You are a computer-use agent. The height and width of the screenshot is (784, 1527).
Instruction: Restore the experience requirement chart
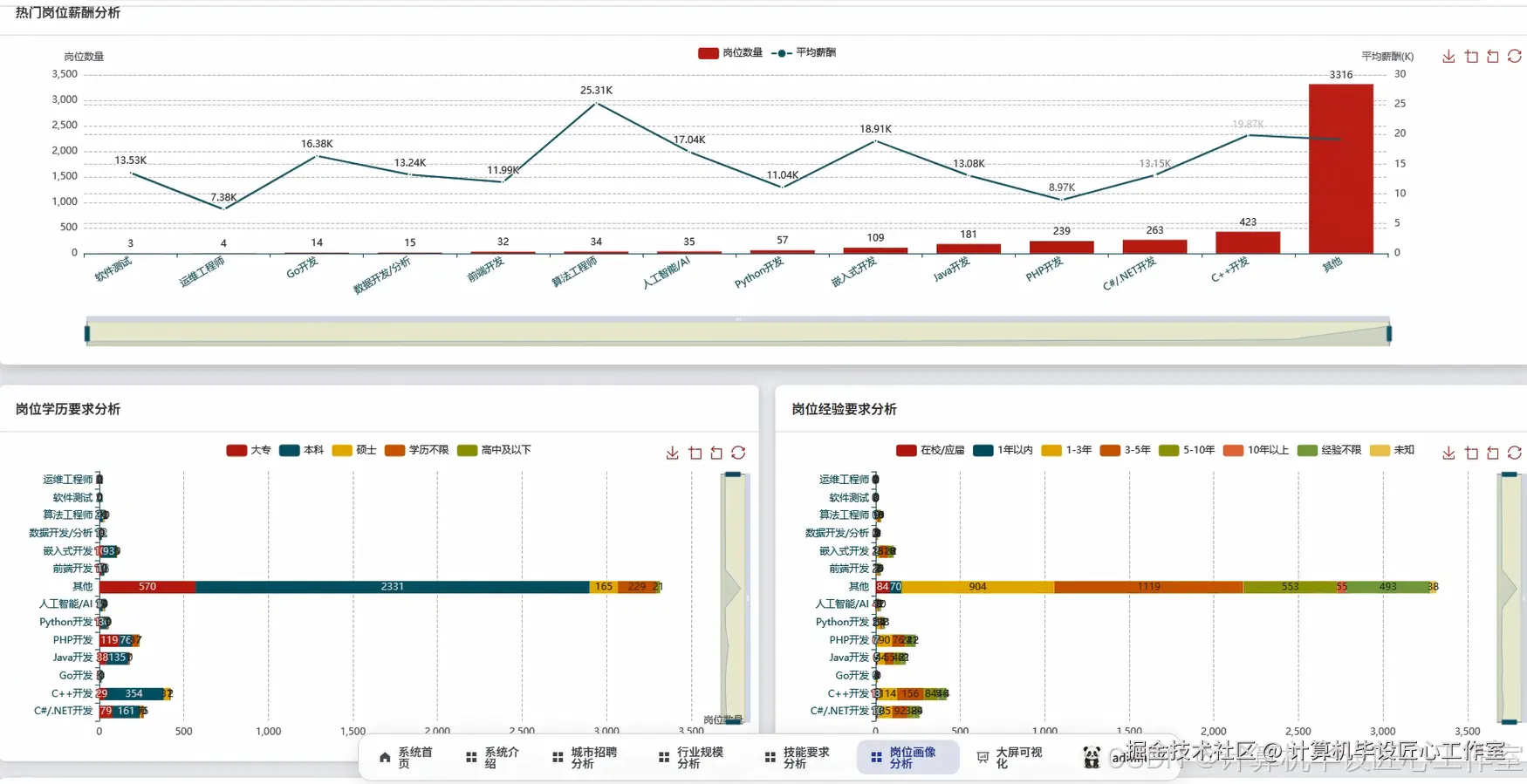[x=1515, y=453]
